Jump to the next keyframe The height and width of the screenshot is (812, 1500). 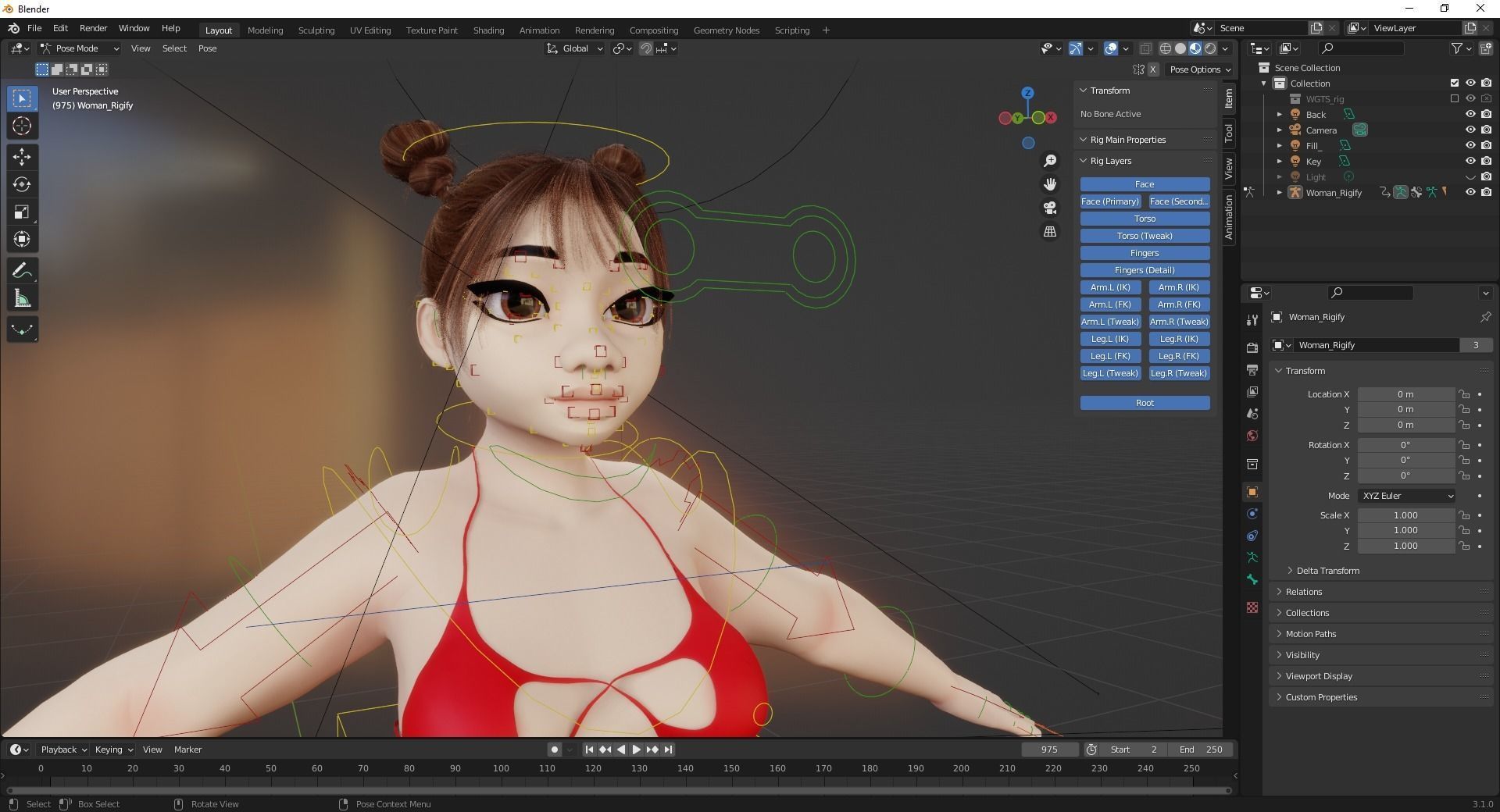pos(652,750)
